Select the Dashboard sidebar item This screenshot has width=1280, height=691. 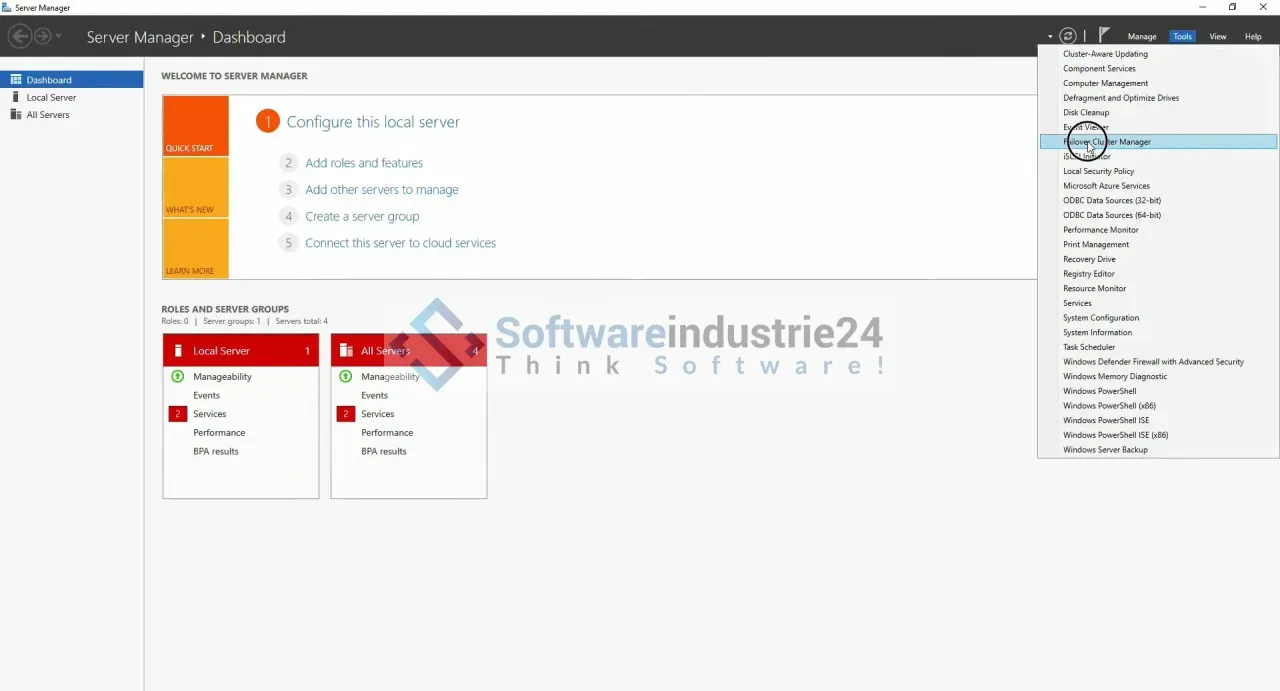point(72,80)
